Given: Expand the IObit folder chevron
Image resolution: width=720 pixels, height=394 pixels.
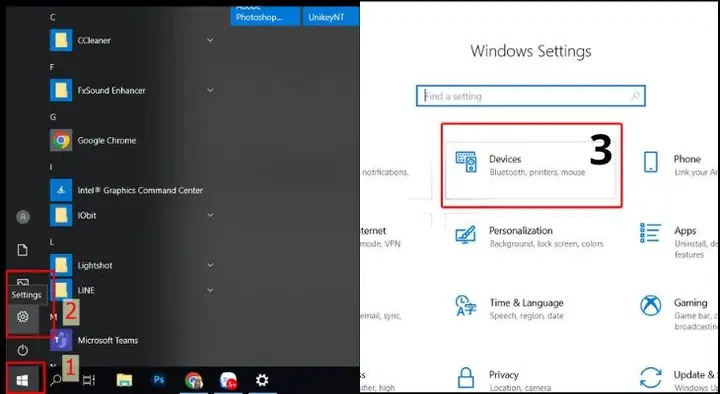Looking at the screenshot, I should tap(210, 215).
